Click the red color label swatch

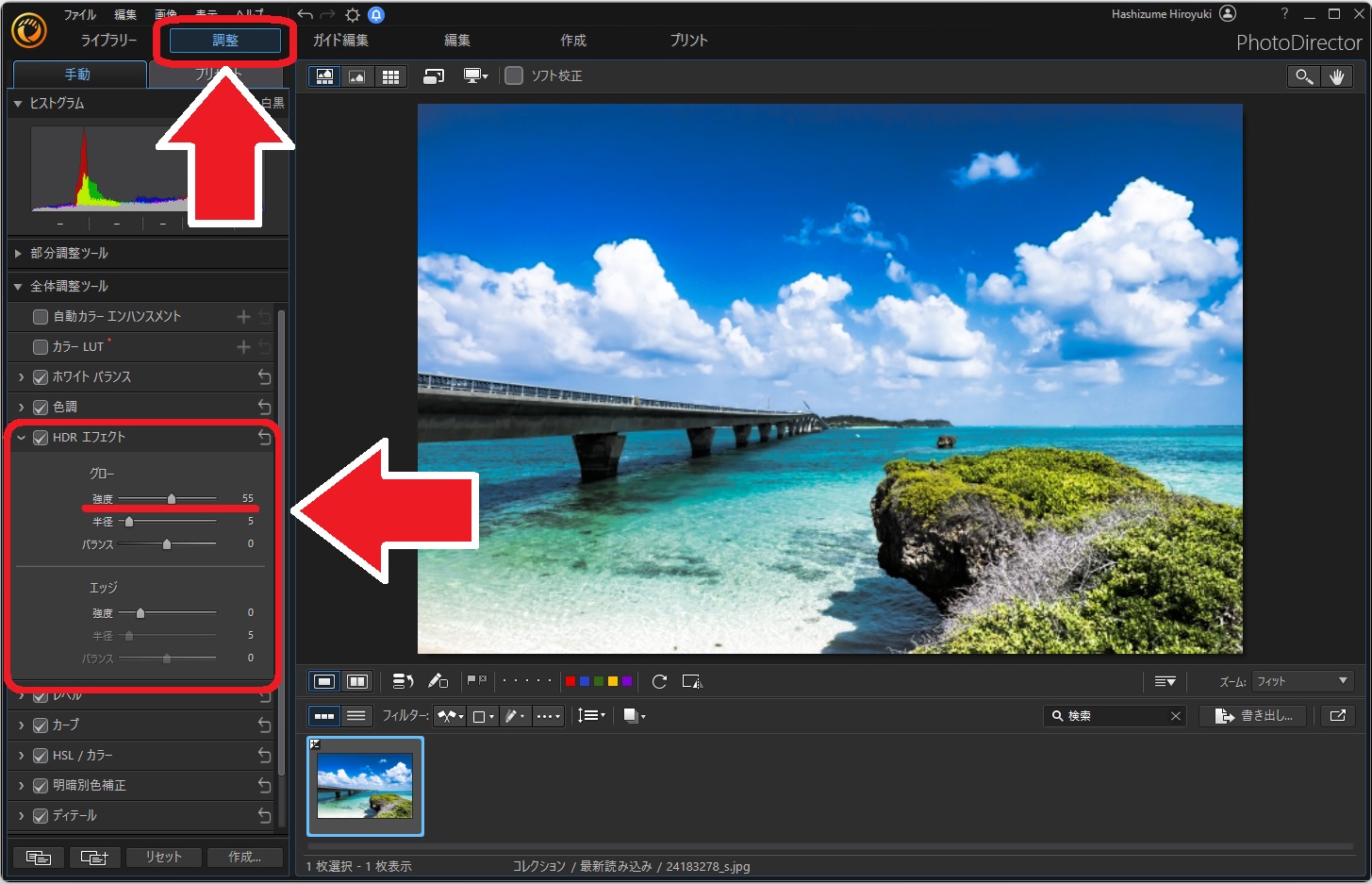tap(570, 681)
